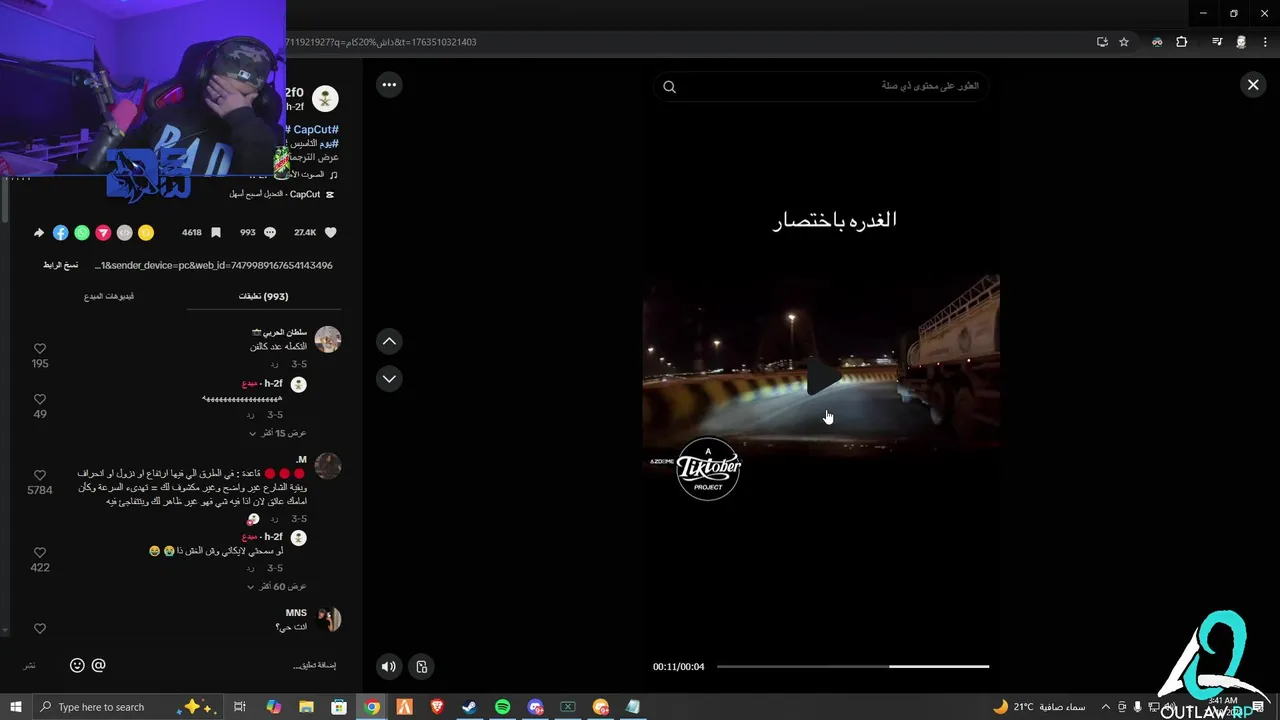Open the three-dots more options menu
The width and height of the screenshot is (1280, 720).
[389, 85]
